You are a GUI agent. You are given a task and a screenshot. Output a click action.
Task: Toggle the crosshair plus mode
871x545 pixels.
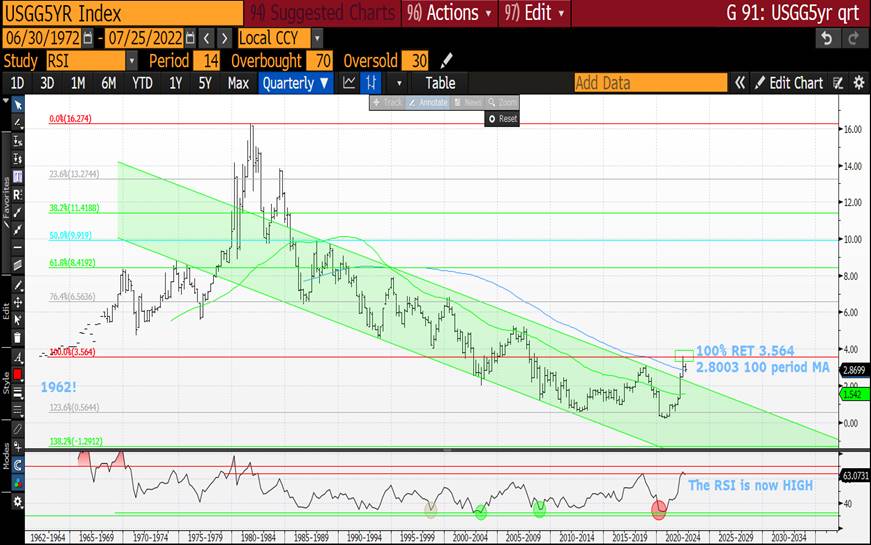18,446
